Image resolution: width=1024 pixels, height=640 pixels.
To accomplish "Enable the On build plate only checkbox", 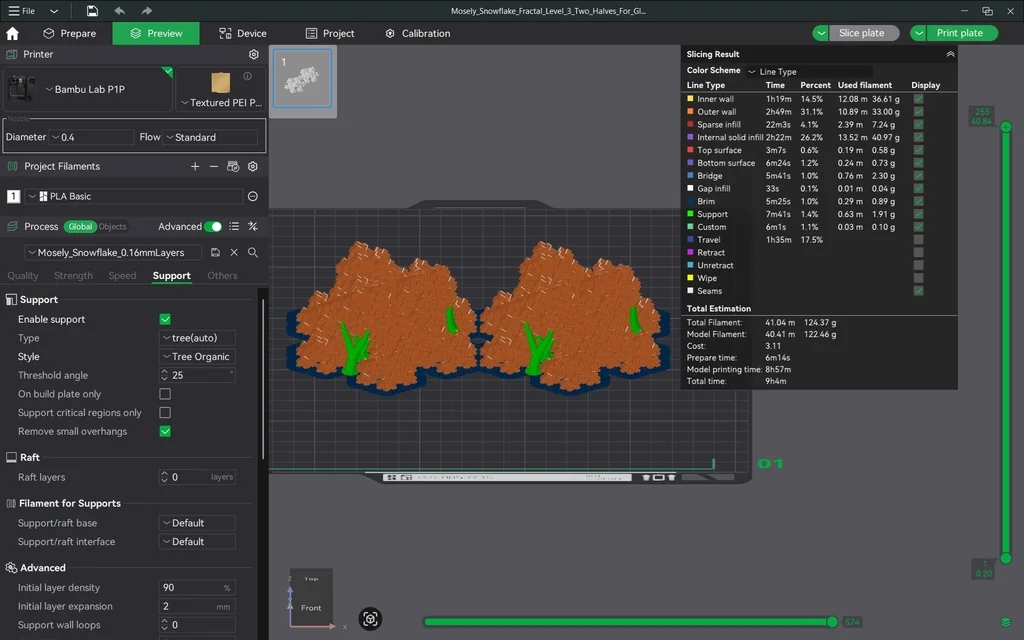I will (165, 394).
